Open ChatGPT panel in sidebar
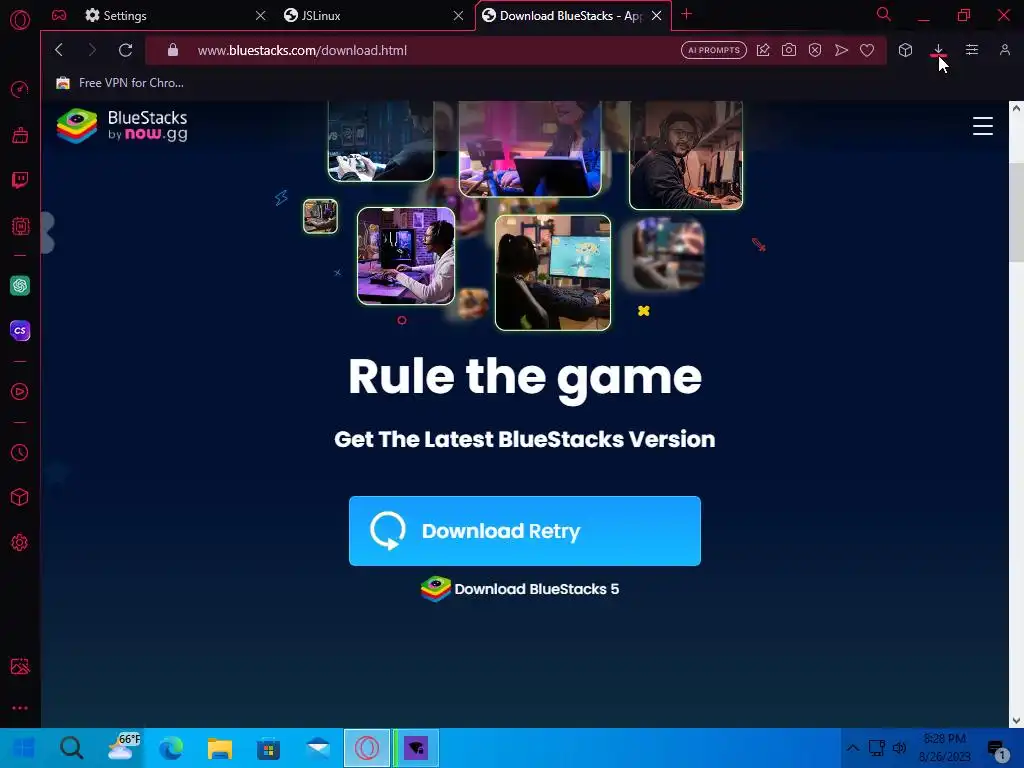This screenshot has height=768, width=1024. click(x=20, y=285)
